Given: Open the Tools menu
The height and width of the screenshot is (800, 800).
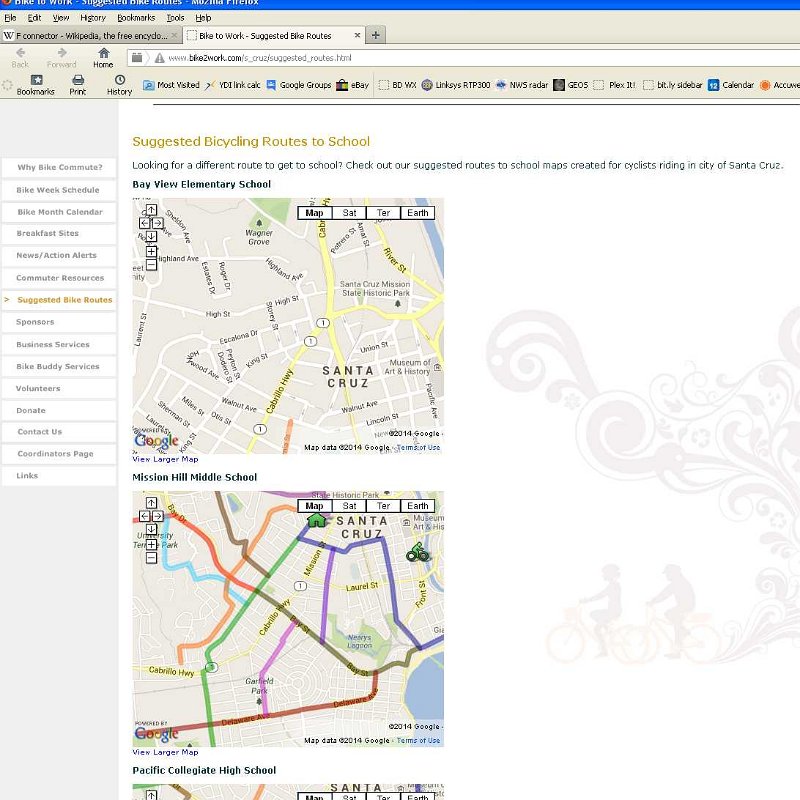Looking at the screenshot, I should (175, 18).
